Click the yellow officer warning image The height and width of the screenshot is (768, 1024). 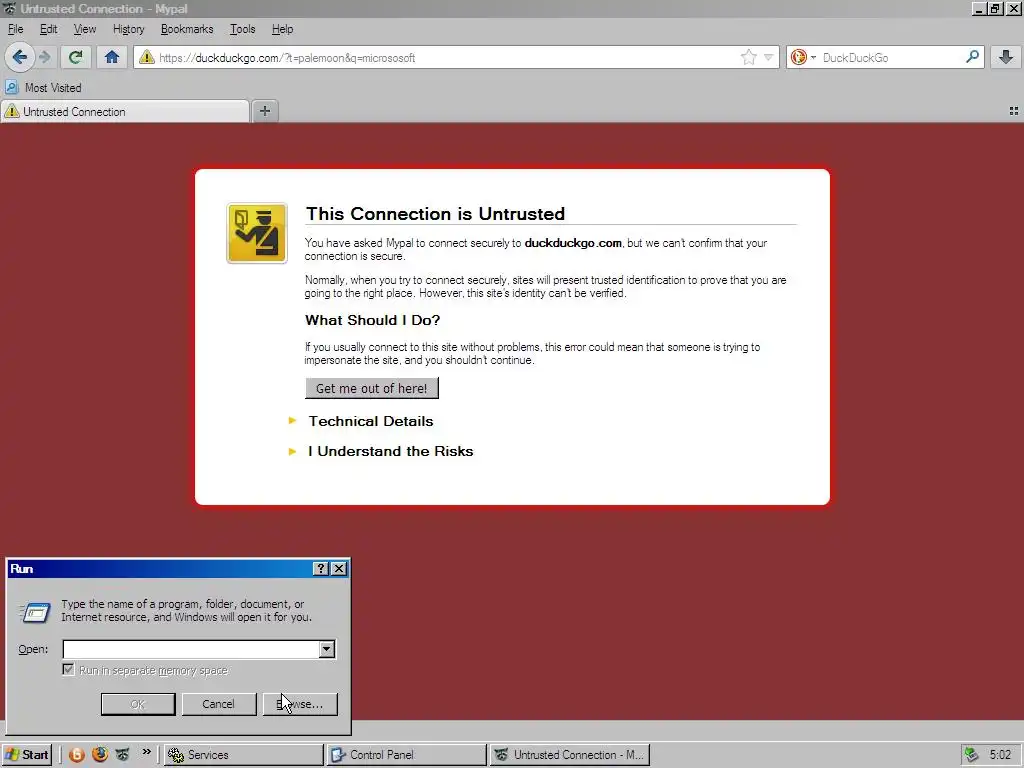[x=257, y=233]
